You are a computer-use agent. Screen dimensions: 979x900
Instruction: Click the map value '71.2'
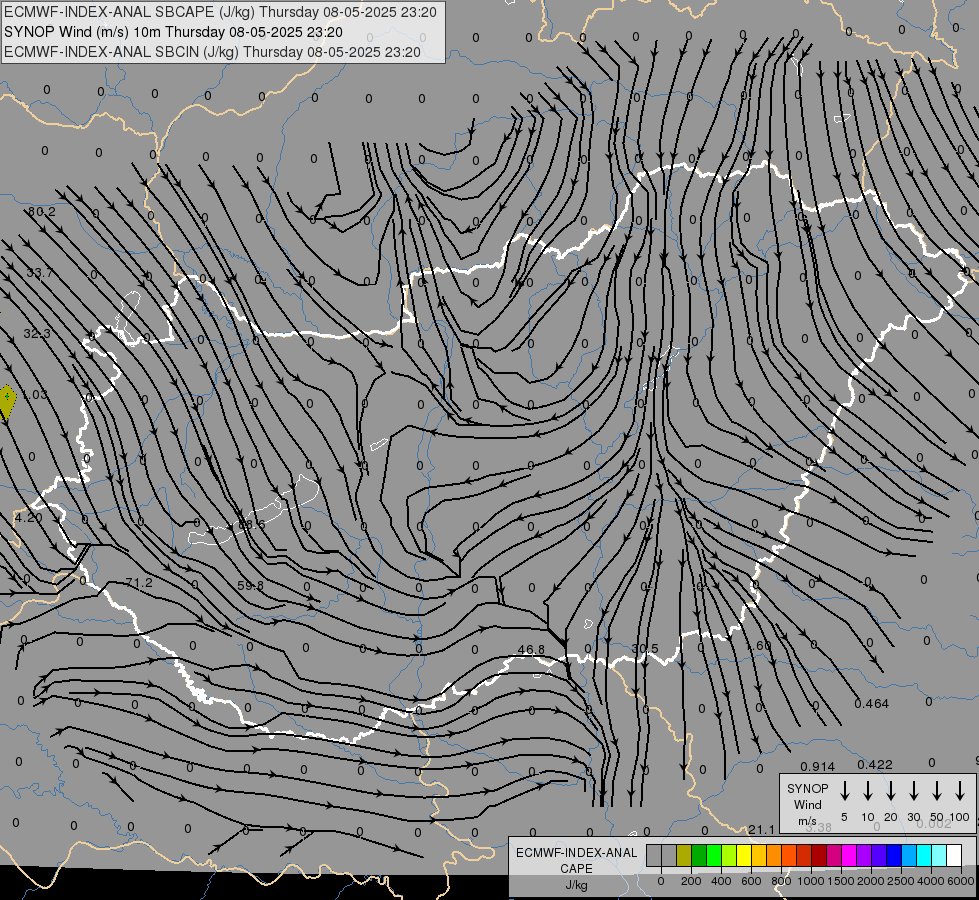pos(139,583)
